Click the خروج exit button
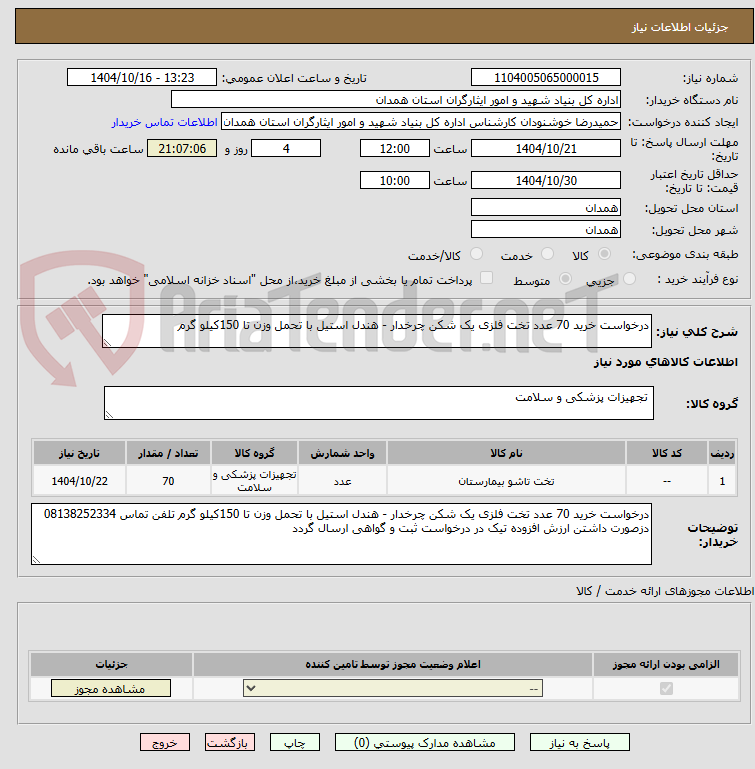This screenshot has height=769, width=755. pyautogui.click(x=165, y=743)
